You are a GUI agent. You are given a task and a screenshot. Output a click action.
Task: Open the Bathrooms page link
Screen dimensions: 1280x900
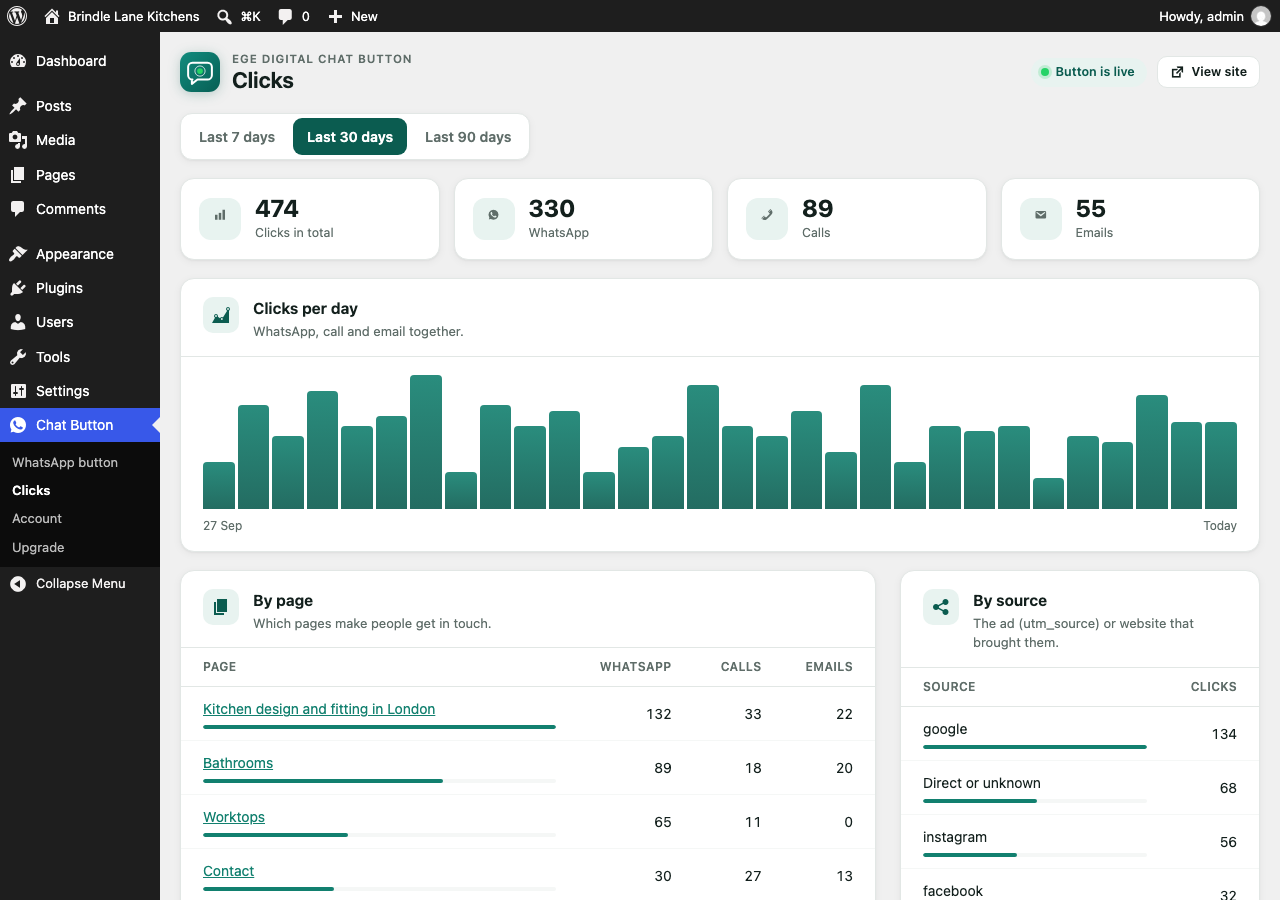[238, 763]
